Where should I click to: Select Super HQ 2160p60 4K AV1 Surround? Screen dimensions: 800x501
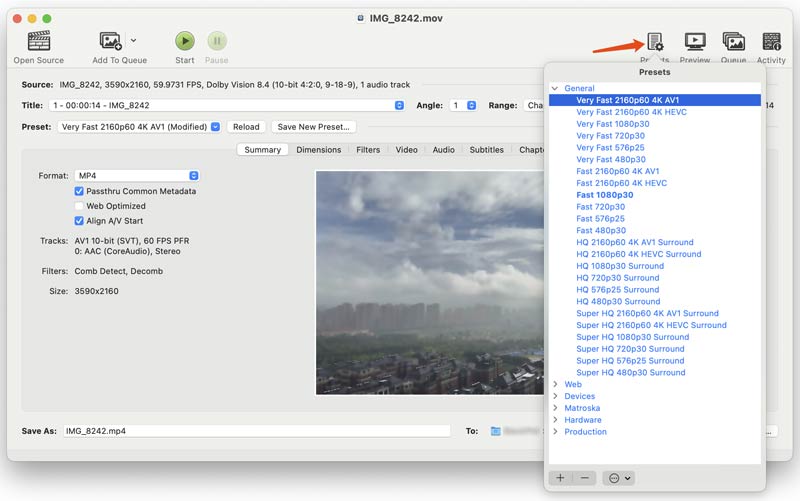(x=647, y=313)
